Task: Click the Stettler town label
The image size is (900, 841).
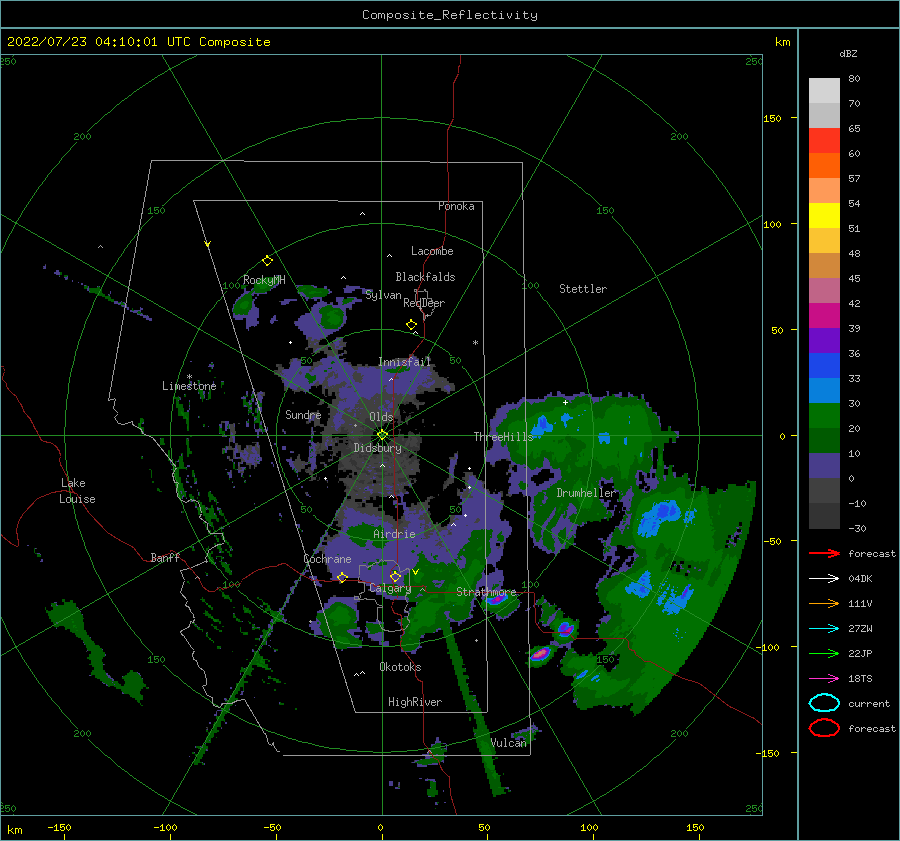Action: coord(583,289)
